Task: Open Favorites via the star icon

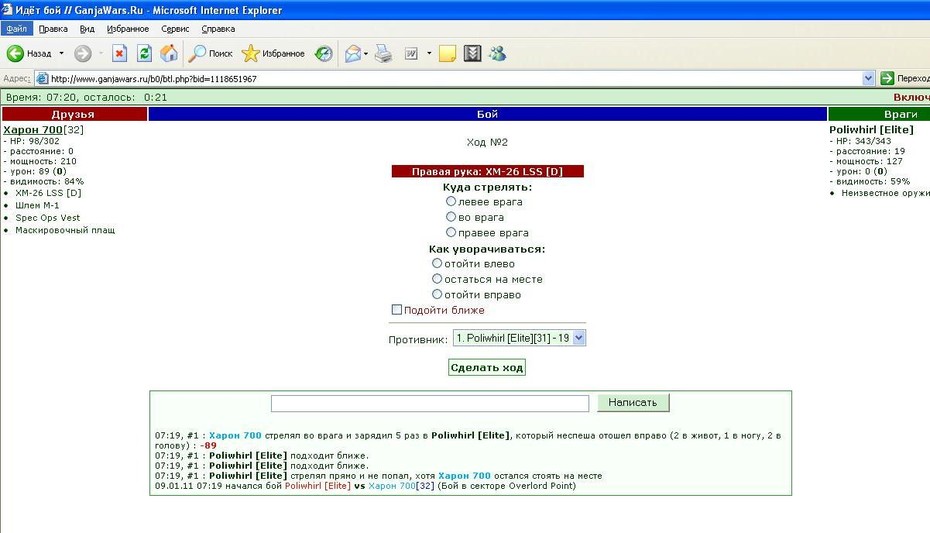Action: coord(250,53)
